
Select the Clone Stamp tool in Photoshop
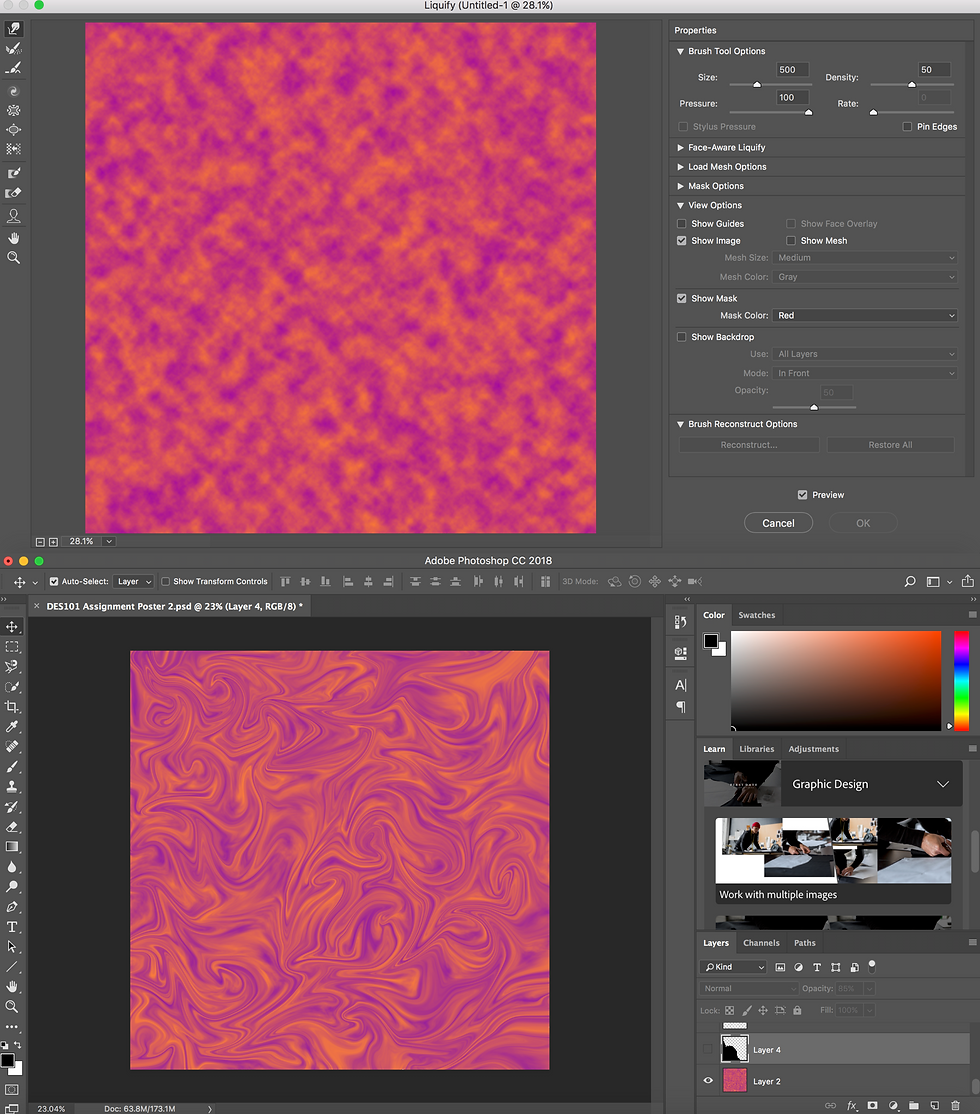12,786
